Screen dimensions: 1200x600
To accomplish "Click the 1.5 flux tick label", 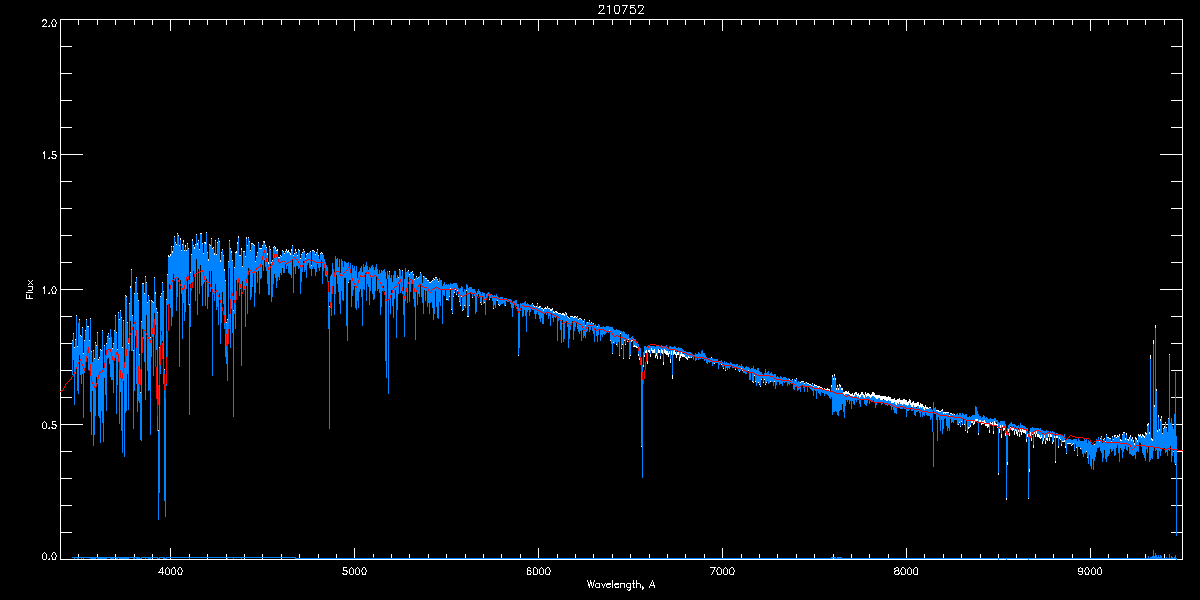I will (x=48, y=156).
